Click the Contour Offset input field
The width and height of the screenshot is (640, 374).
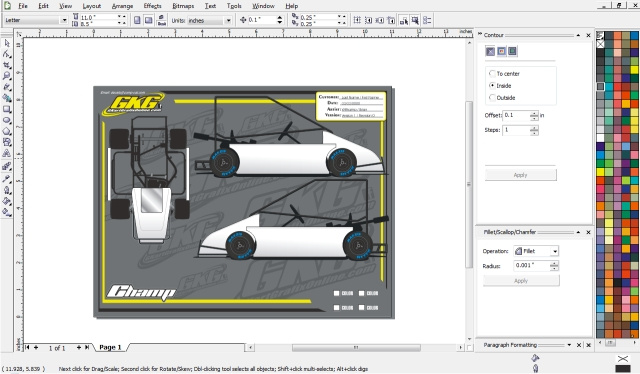point(516,116)
